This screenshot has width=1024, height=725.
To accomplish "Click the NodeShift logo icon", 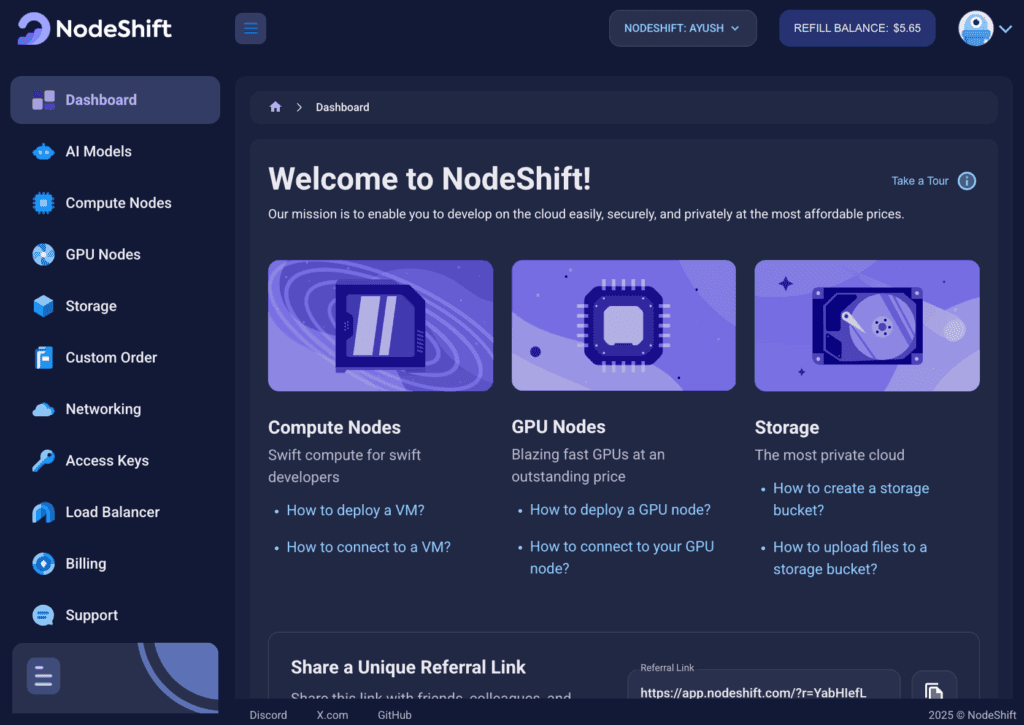I will (34, 29).
